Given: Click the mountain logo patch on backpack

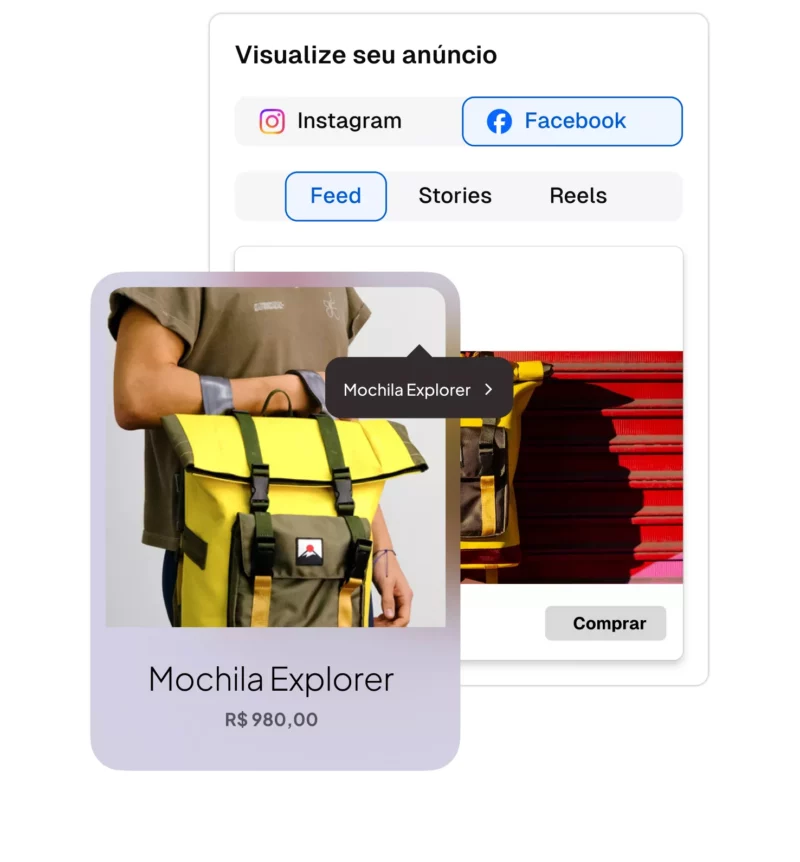Looking at the screenshot, I should (x=310, y=551).
